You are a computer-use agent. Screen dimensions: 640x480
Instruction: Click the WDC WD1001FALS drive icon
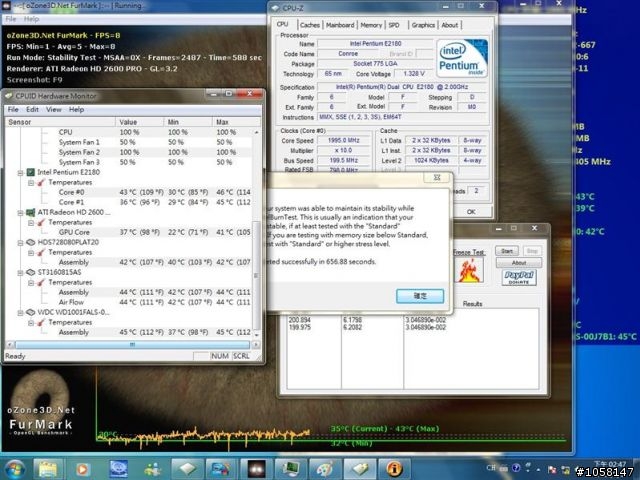pos(31,312)
